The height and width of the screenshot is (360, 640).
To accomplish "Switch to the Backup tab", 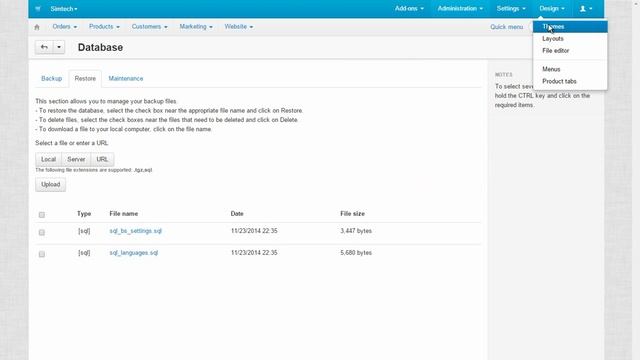I will tap(51, 78).
